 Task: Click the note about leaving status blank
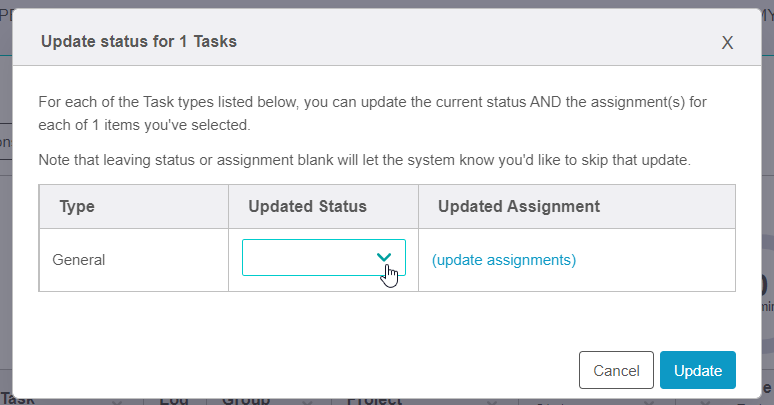[364, 160]
